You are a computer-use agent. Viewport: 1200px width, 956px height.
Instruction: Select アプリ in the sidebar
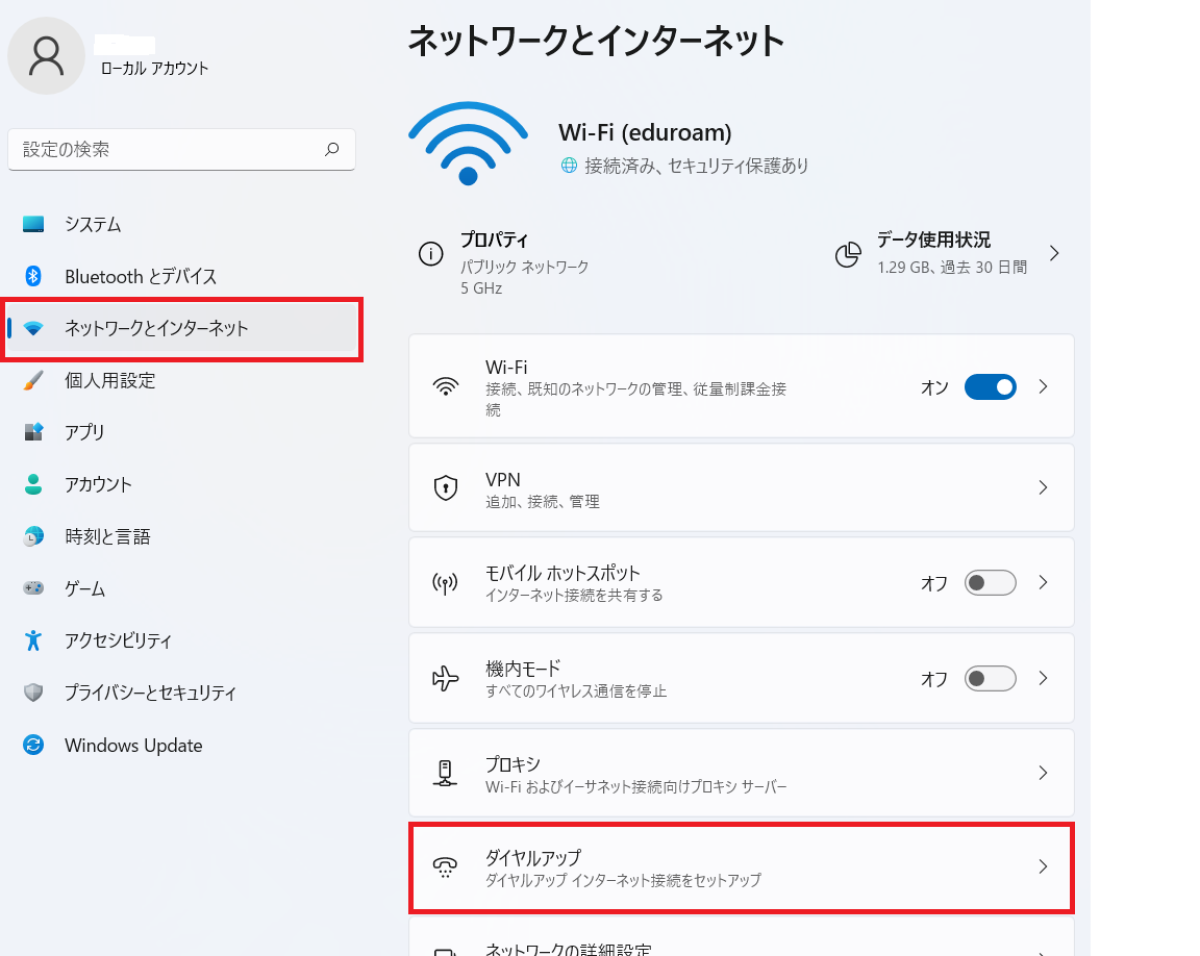click(x=182, y=432)
